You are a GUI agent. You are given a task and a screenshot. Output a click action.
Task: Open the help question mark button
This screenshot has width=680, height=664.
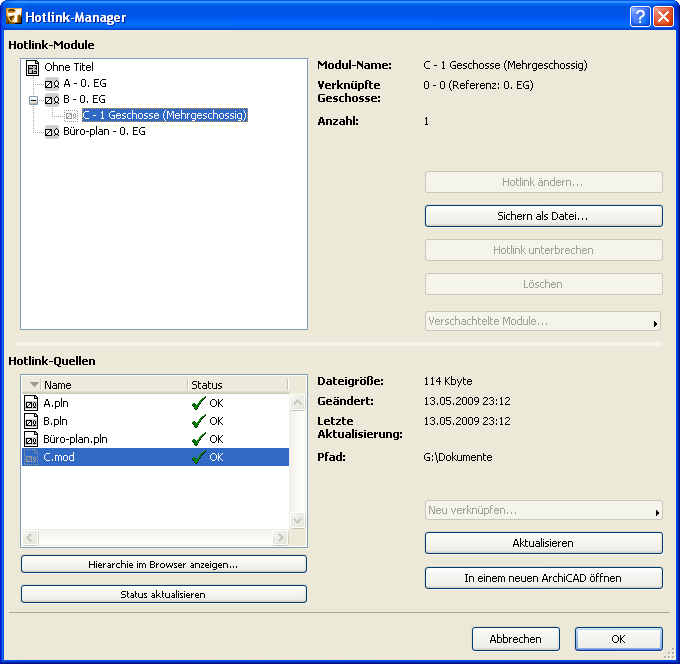pyautogui.click(x=640, y=17)
